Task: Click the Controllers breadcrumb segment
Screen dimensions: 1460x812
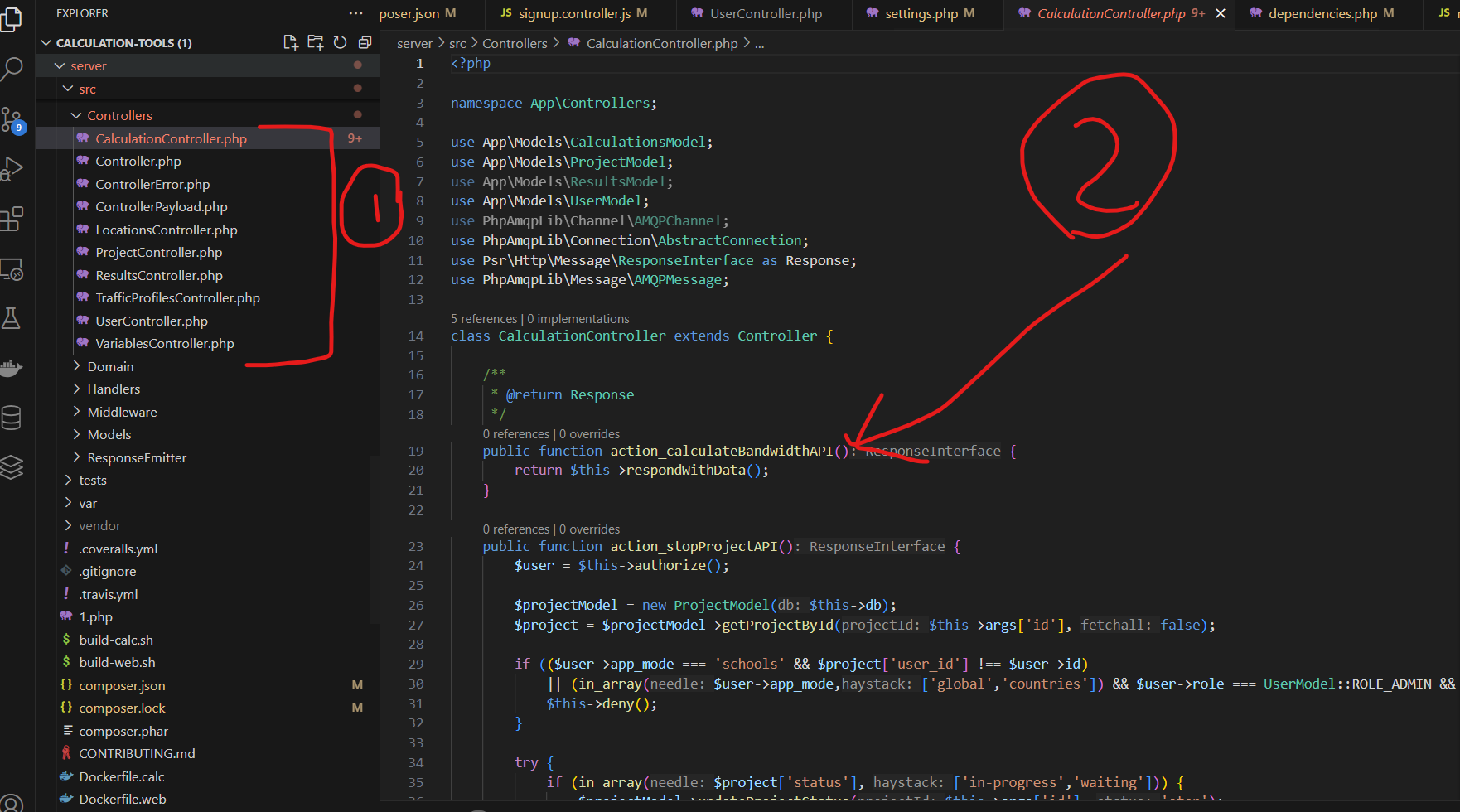Action: [x=515, y=43]
